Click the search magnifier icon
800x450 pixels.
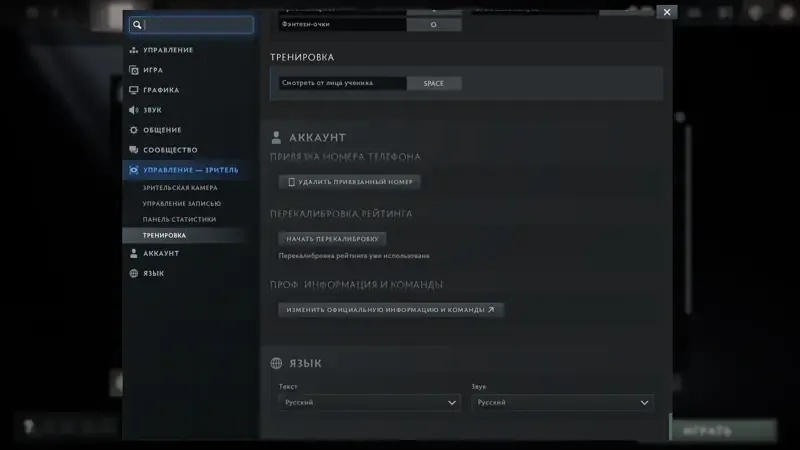137,24
